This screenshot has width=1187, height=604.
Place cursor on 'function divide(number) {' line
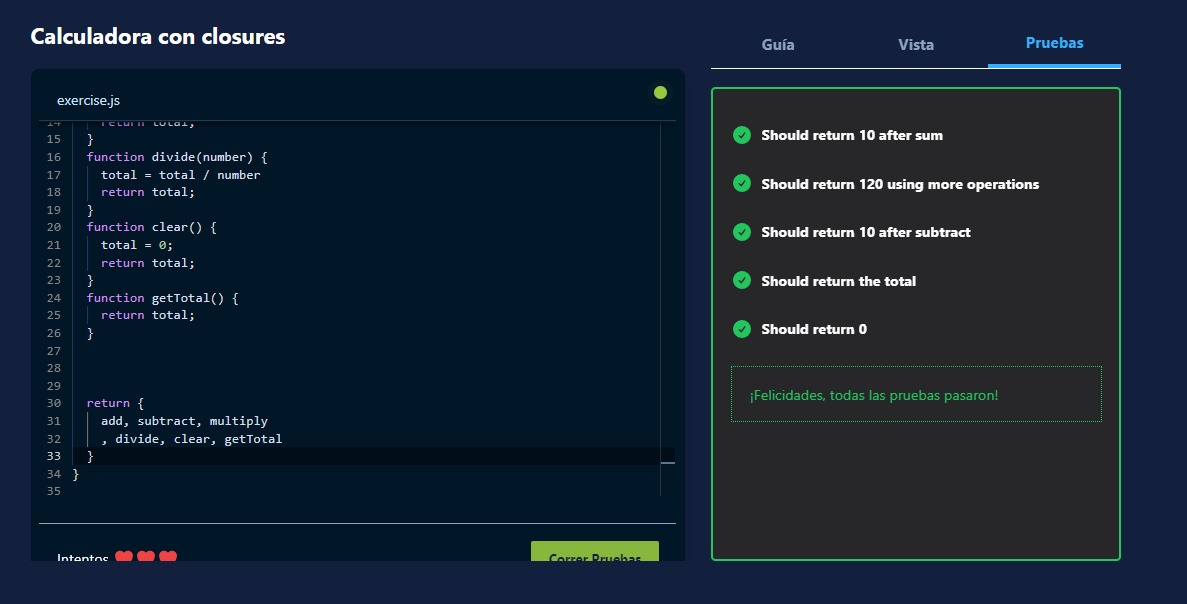tap(176, 157)
